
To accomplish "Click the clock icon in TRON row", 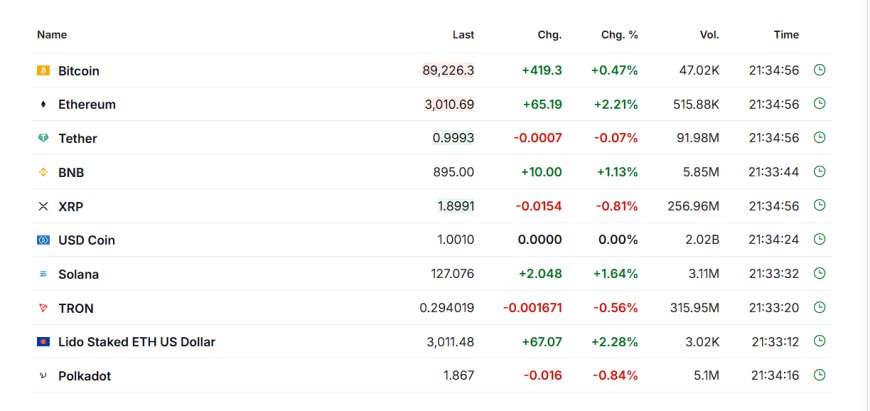I will (820, 307).
